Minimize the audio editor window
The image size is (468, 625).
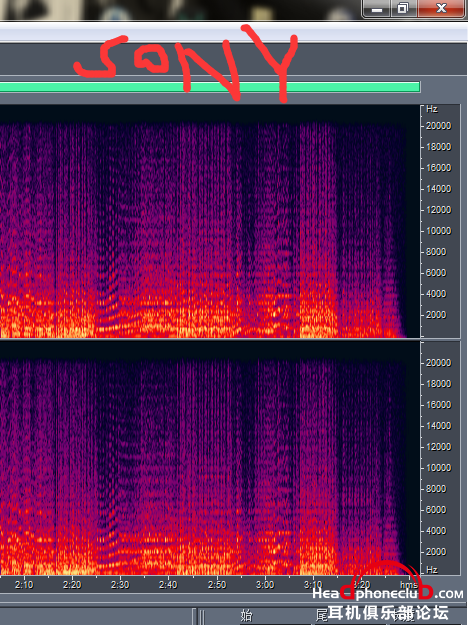(377, 8)
